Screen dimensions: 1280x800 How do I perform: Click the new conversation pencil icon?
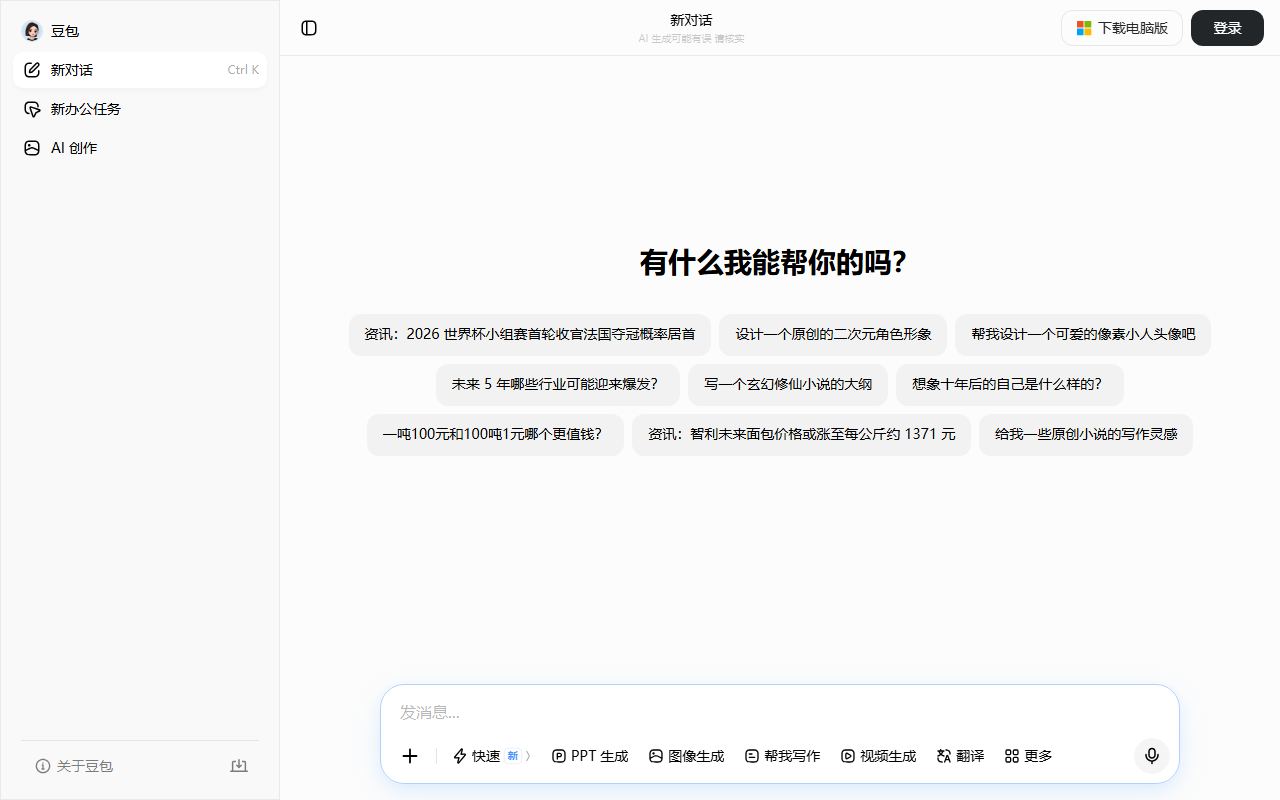pyautogui.click(x=32, y=70)
